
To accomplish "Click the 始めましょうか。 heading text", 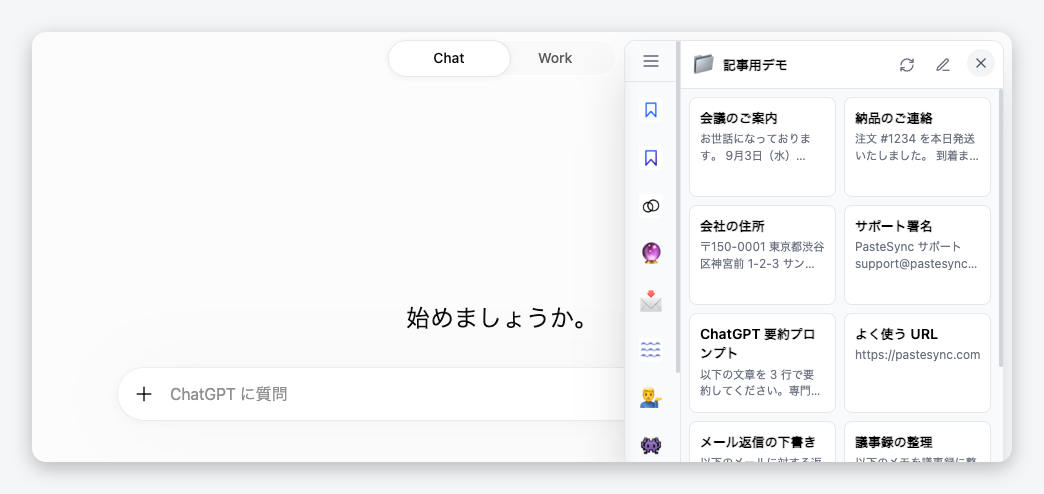I will (x=497, y=318).
